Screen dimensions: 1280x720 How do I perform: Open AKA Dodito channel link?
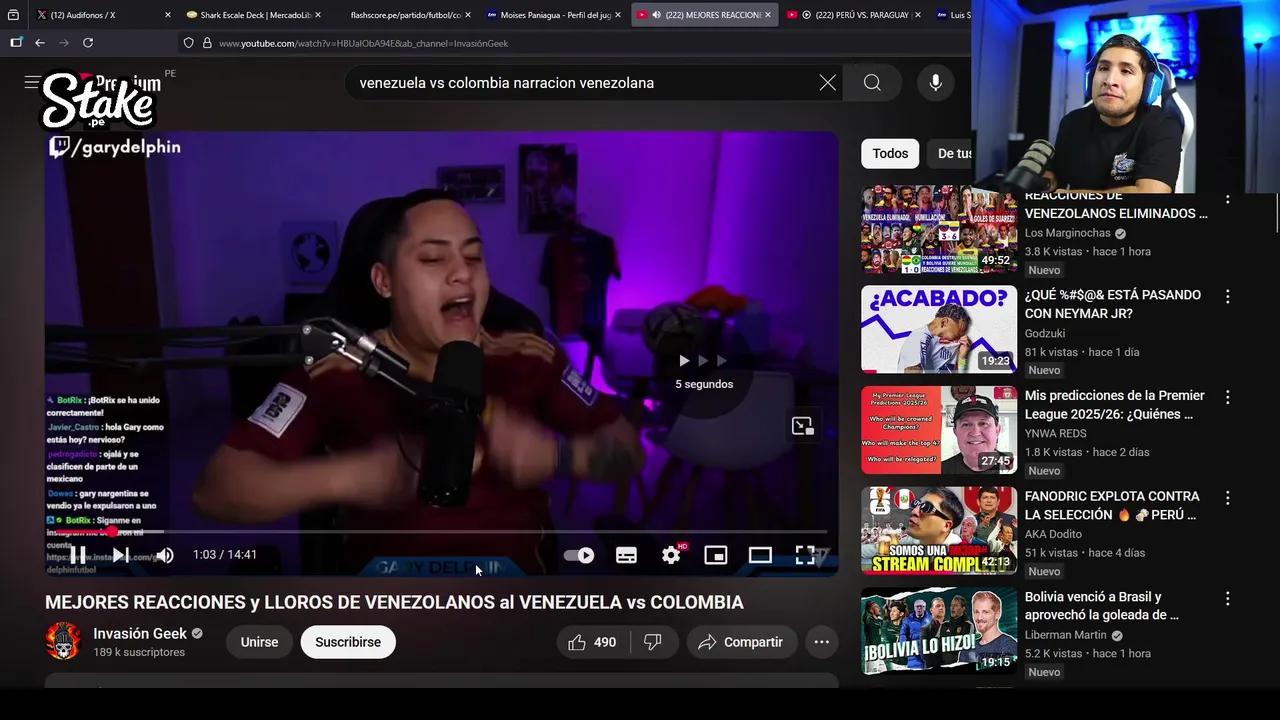click(1053, 534)
